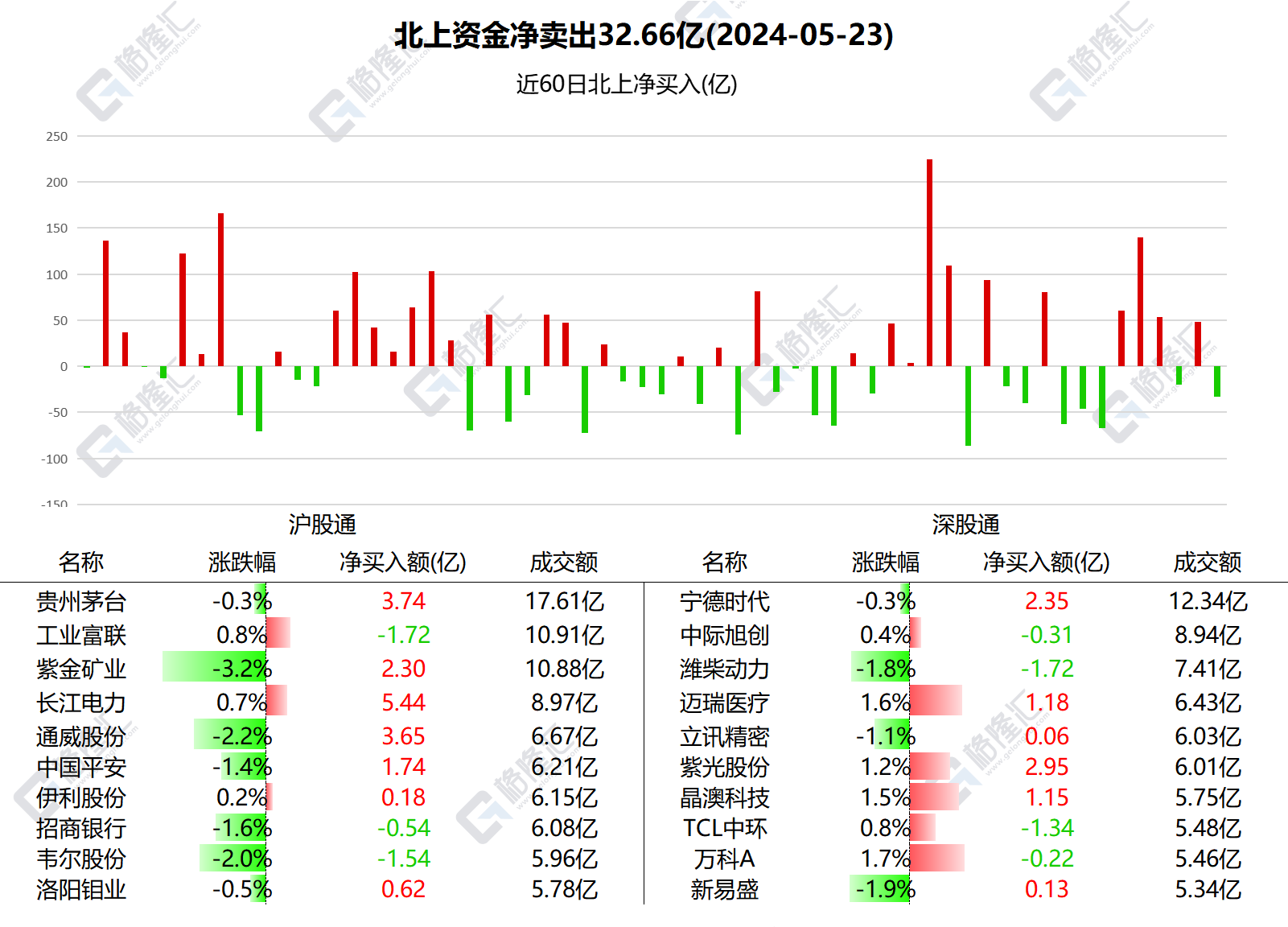The width and height of the screenshot is (1288, 927).
Task: Click 招商银行 net buy value -0.54
Action: click(x=404, y=828)
